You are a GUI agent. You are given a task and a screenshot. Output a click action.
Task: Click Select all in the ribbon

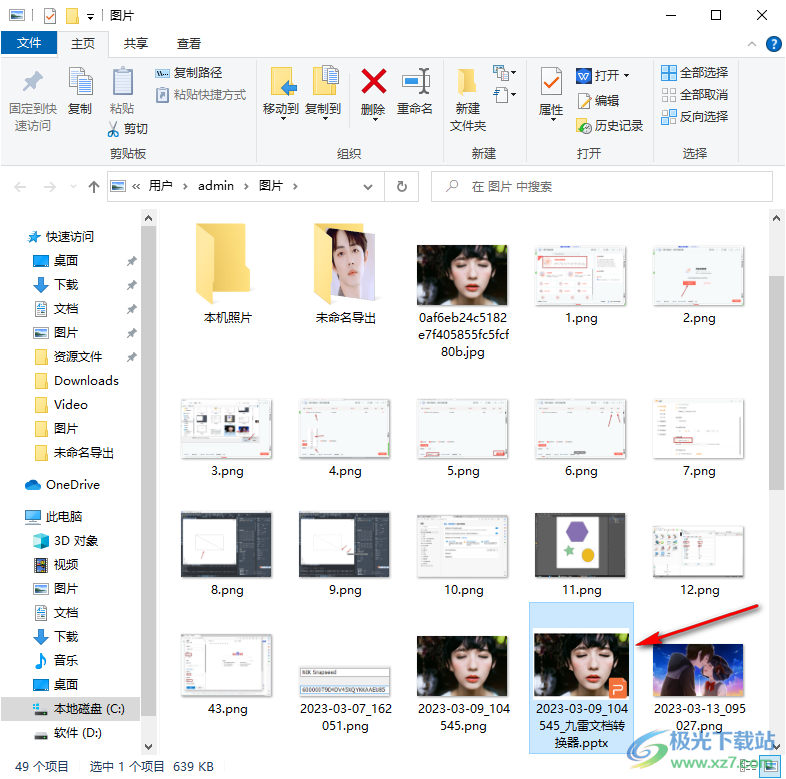[695, 73]
